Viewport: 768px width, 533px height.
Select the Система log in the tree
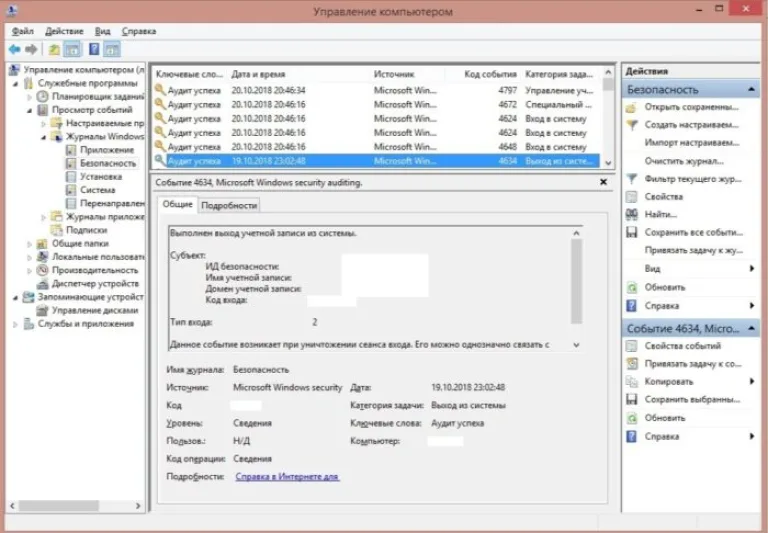click(97, 190)
